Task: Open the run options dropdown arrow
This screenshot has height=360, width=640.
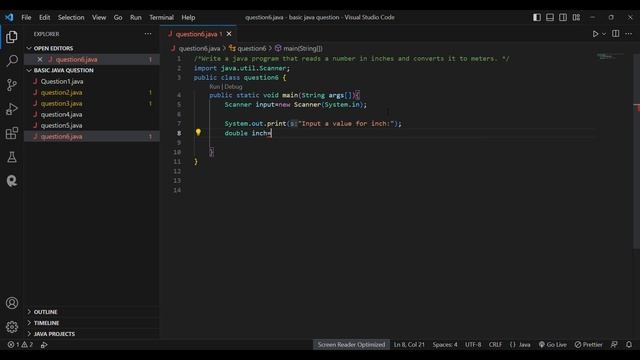Action: click(x=604, y=34)
